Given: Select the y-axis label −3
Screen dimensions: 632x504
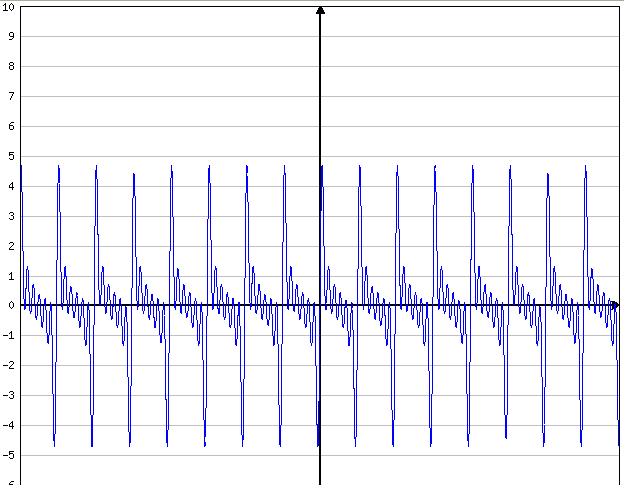Looking at the screenshot, I should click(8, 396).
